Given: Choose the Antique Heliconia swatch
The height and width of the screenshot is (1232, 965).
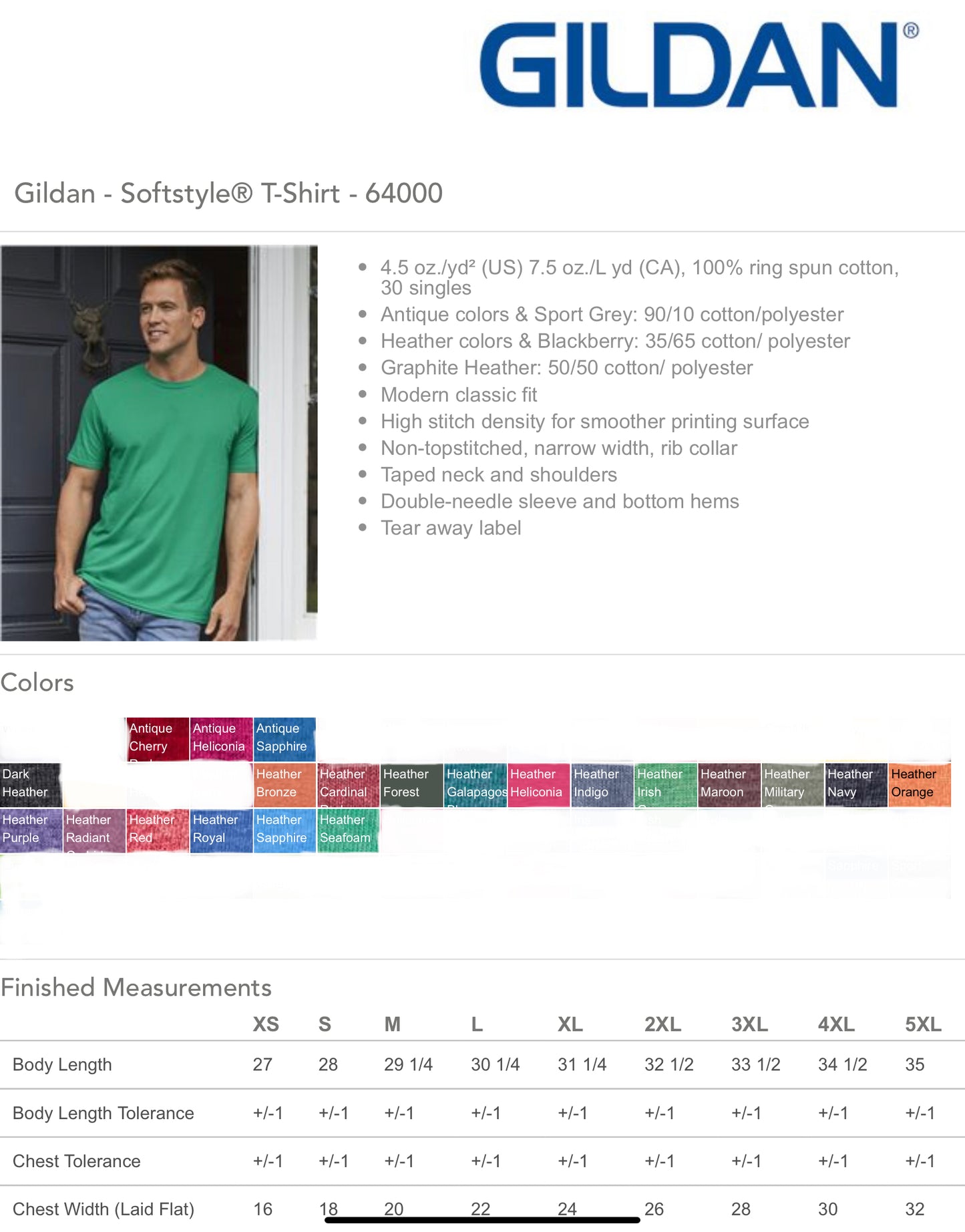Looking at the screenshot, I should point(221,739).
